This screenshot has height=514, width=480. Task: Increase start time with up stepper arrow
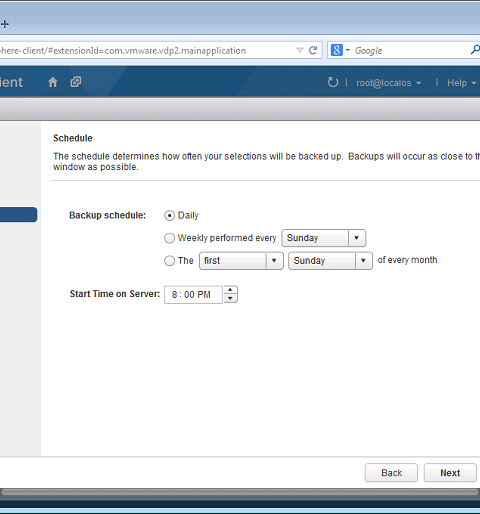pyautogui.click(x=230, y=290)
